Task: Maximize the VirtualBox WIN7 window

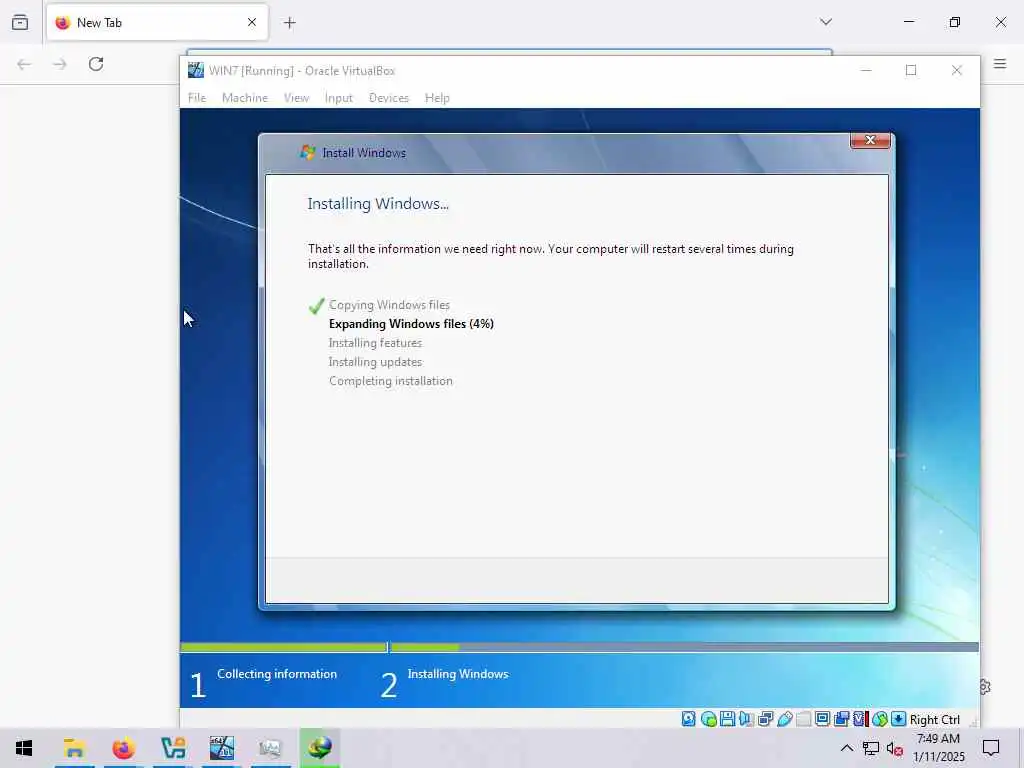Action: tap(911, 70)
